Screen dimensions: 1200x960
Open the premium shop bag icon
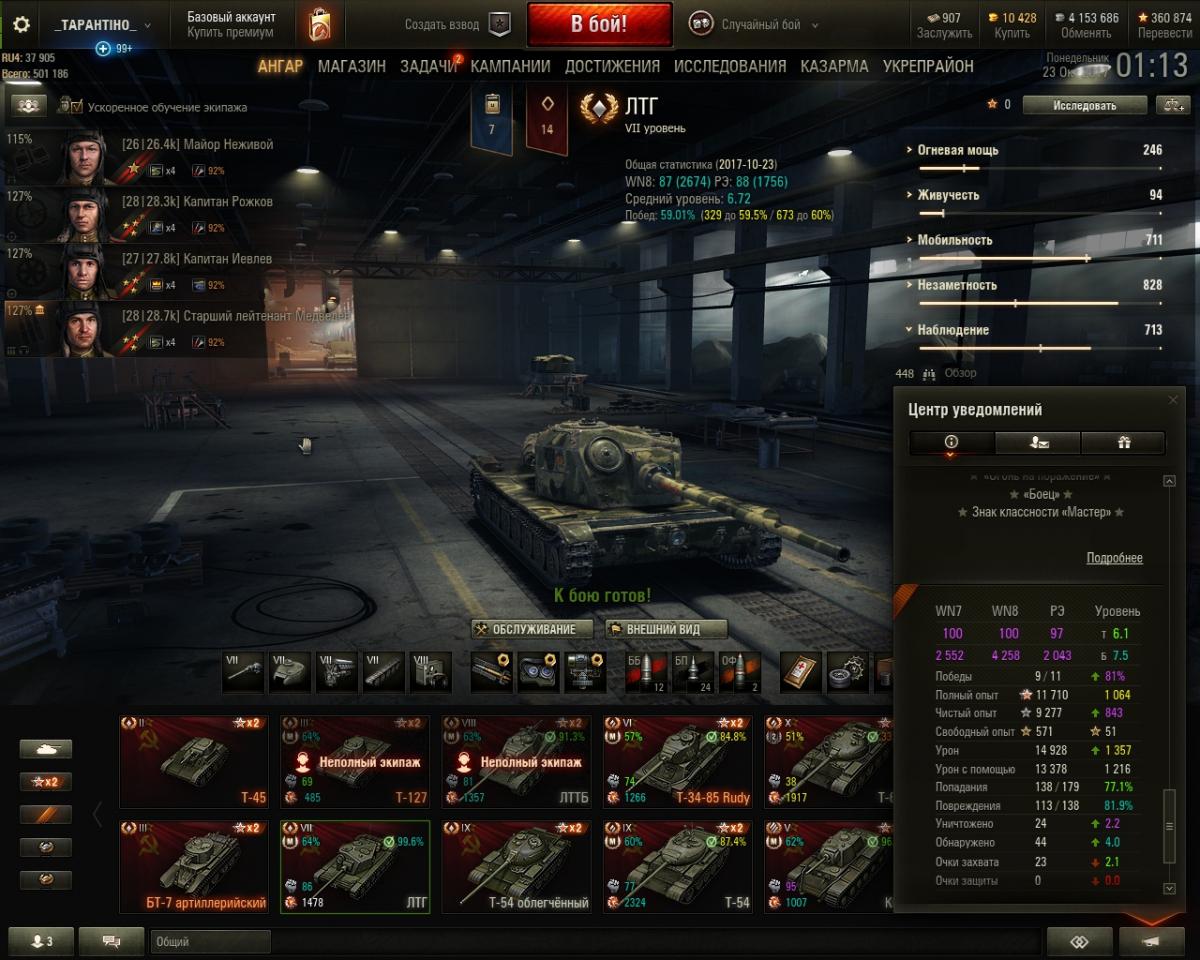point(320,25)
